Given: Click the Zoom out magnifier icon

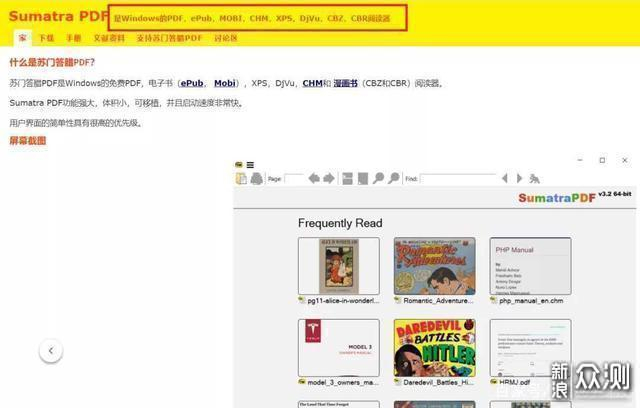Looking at the screenshot, I should pyautogui.click(x=378, y=178).
